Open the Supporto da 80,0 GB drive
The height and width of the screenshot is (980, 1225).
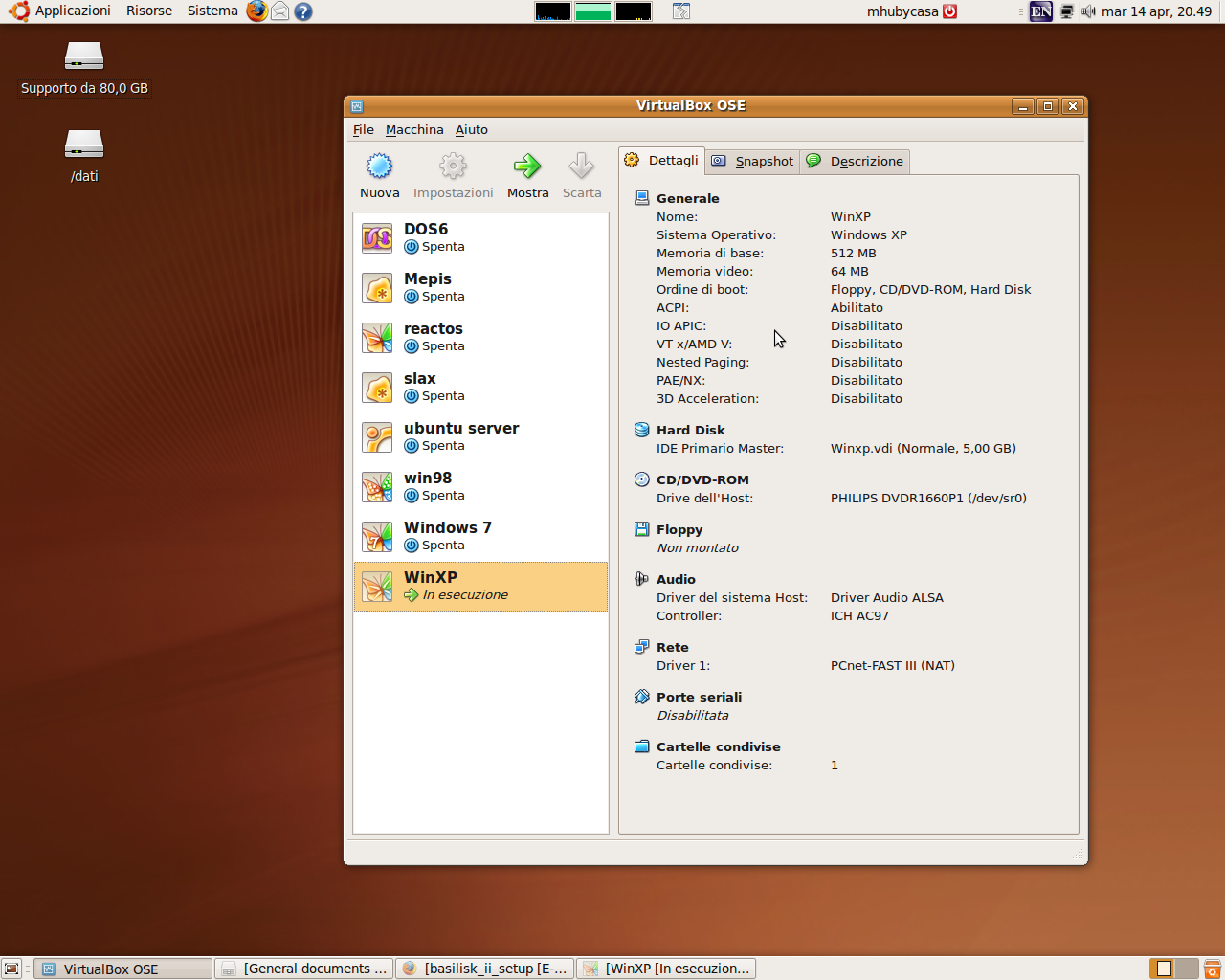coord(84,69)
